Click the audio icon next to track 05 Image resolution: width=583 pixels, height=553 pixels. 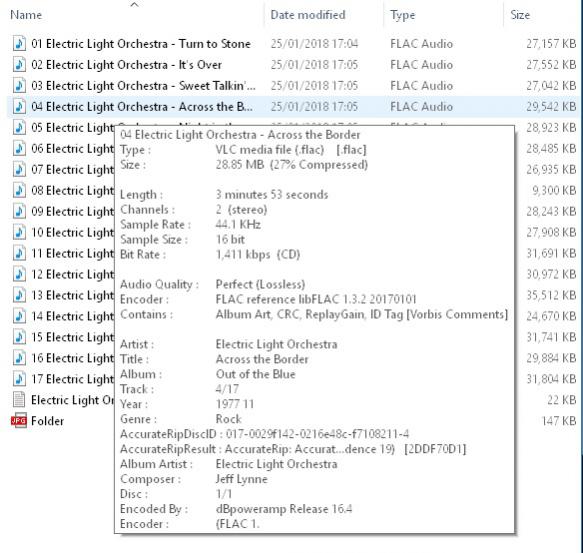pyautogui.click(x=19, y=128)
